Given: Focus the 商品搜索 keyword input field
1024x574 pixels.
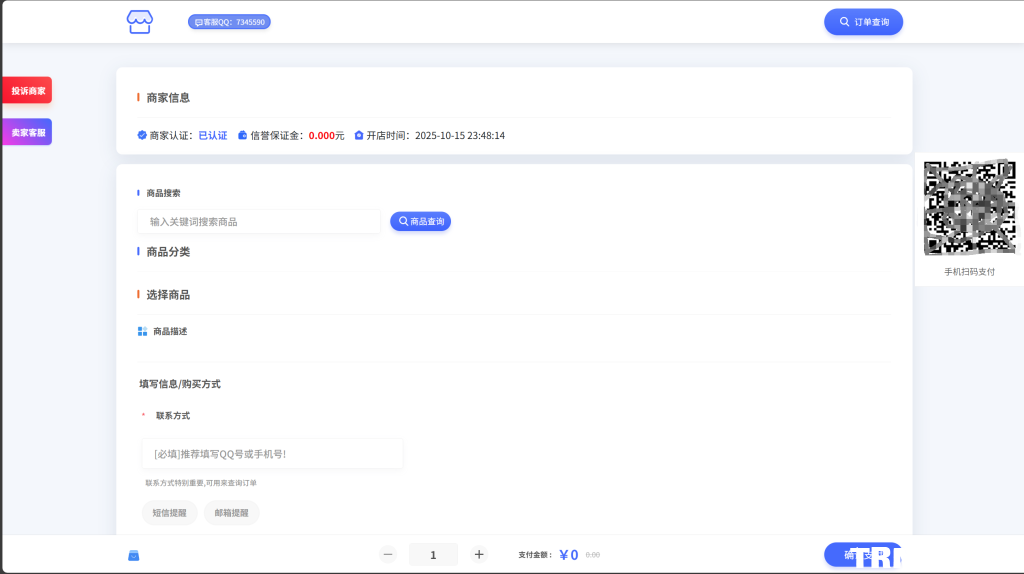Looking at the screenshot, I should [x=259, y=221].
